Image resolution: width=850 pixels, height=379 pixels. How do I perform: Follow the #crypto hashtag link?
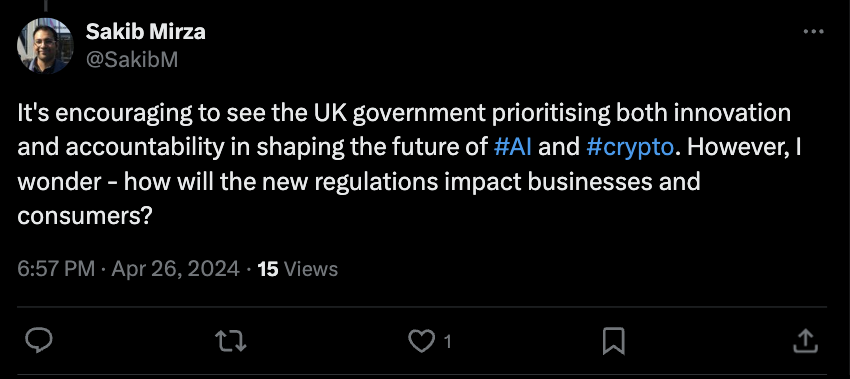(630, 148)
